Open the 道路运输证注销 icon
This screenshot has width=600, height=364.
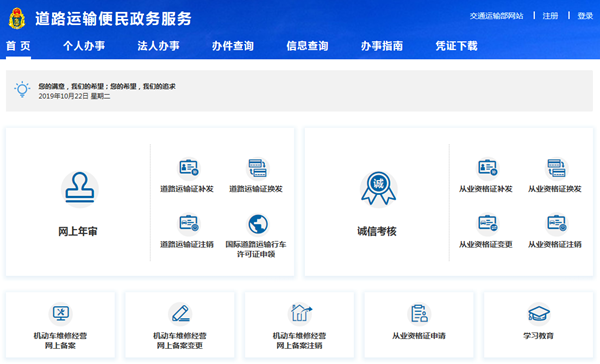188,224
